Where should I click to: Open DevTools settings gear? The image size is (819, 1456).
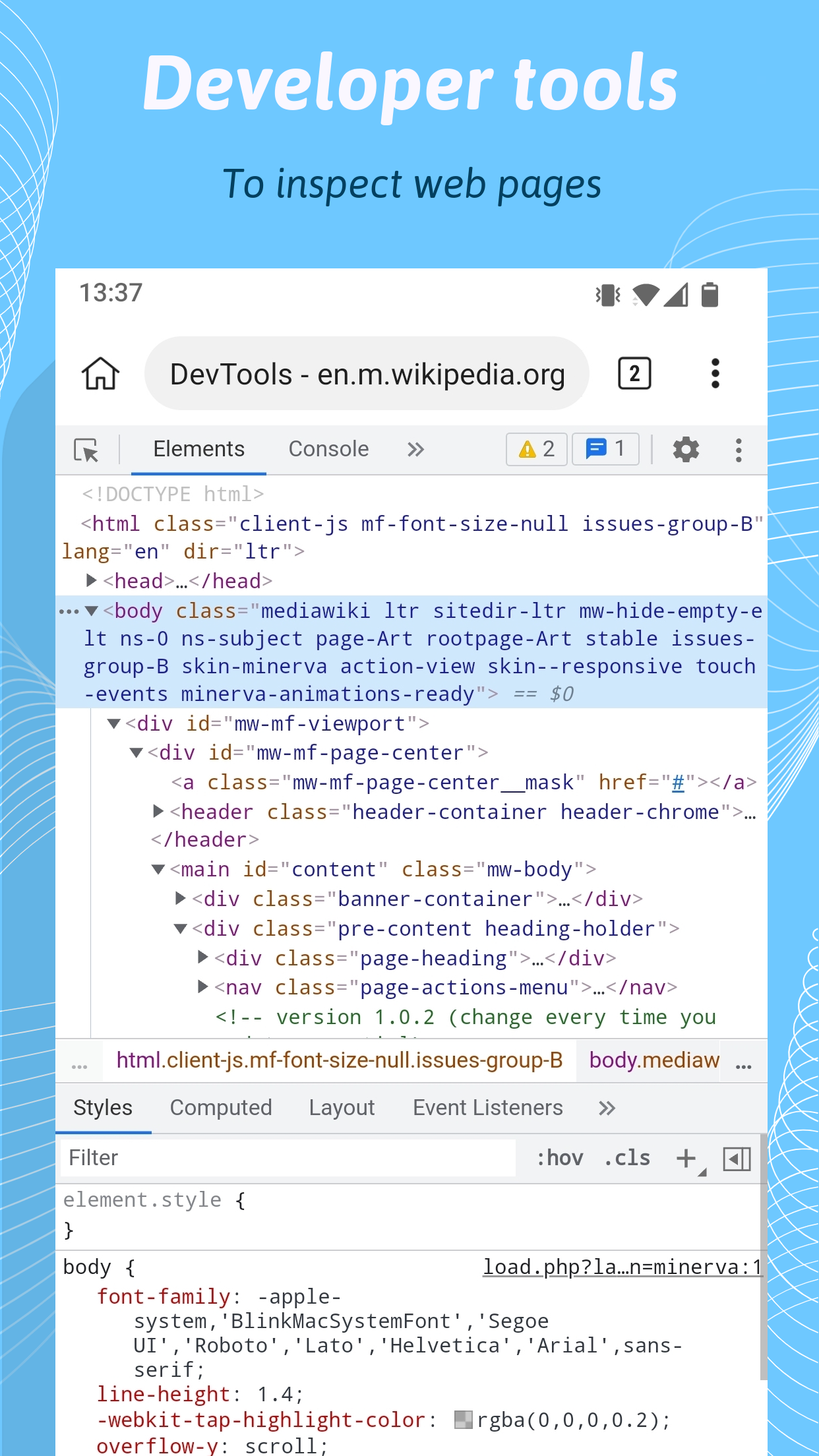pyautogui.click(x=686, y=450)
